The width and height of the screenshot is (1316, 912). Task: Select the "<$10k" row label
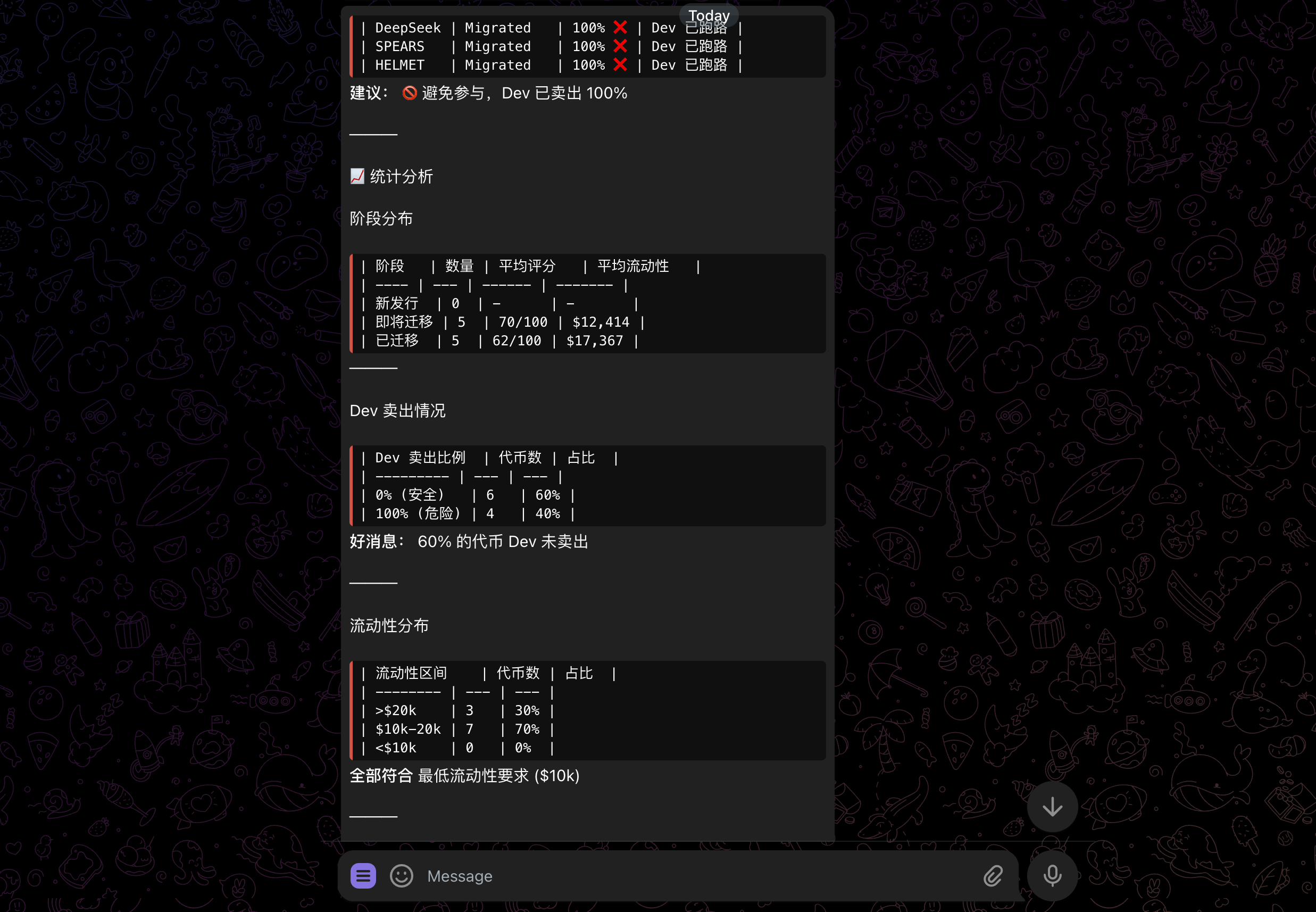396,748
